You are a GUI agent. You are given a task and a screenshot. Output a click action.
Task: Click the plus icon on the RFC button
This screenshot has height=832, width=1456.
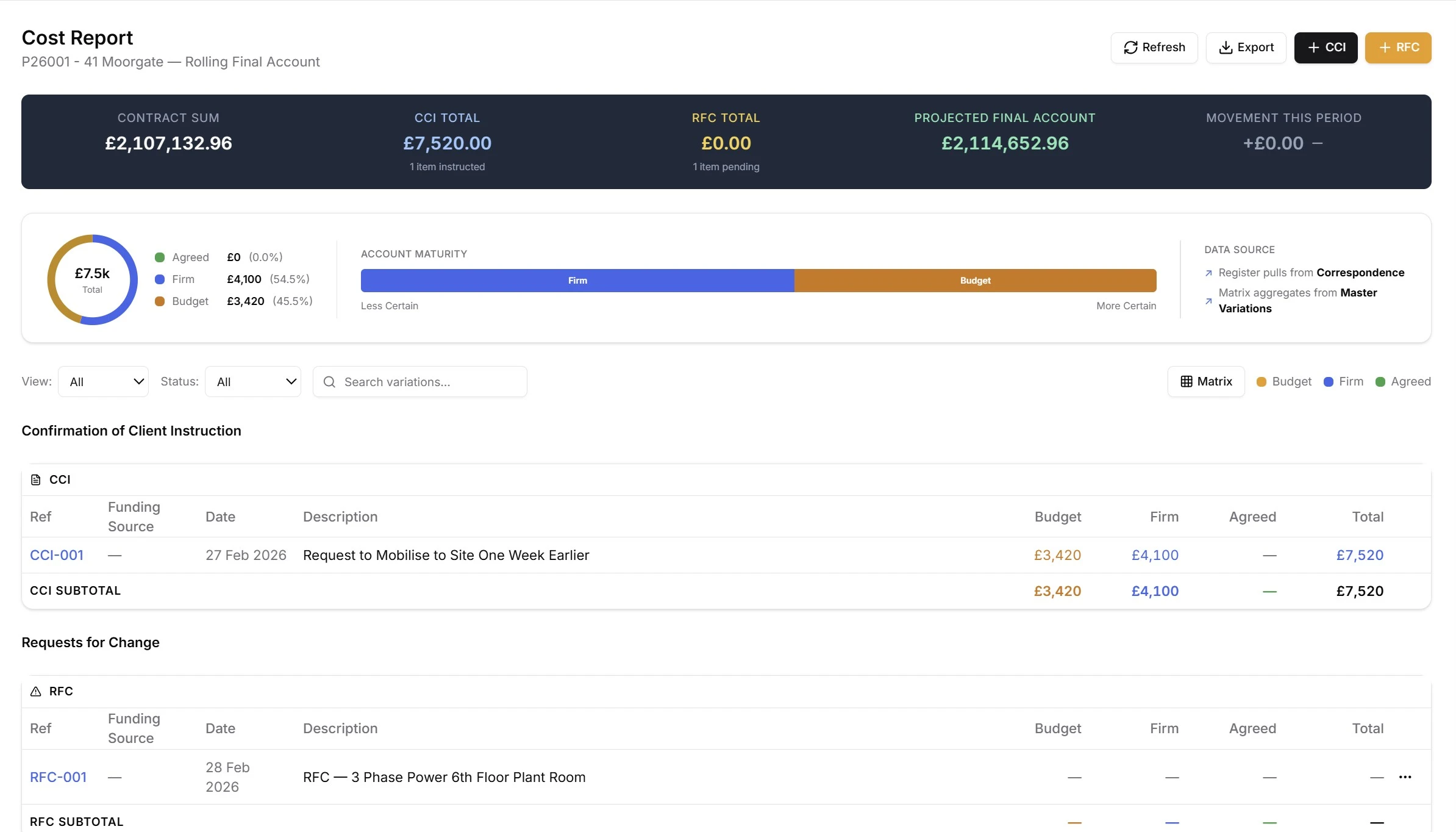point(1384,48)
